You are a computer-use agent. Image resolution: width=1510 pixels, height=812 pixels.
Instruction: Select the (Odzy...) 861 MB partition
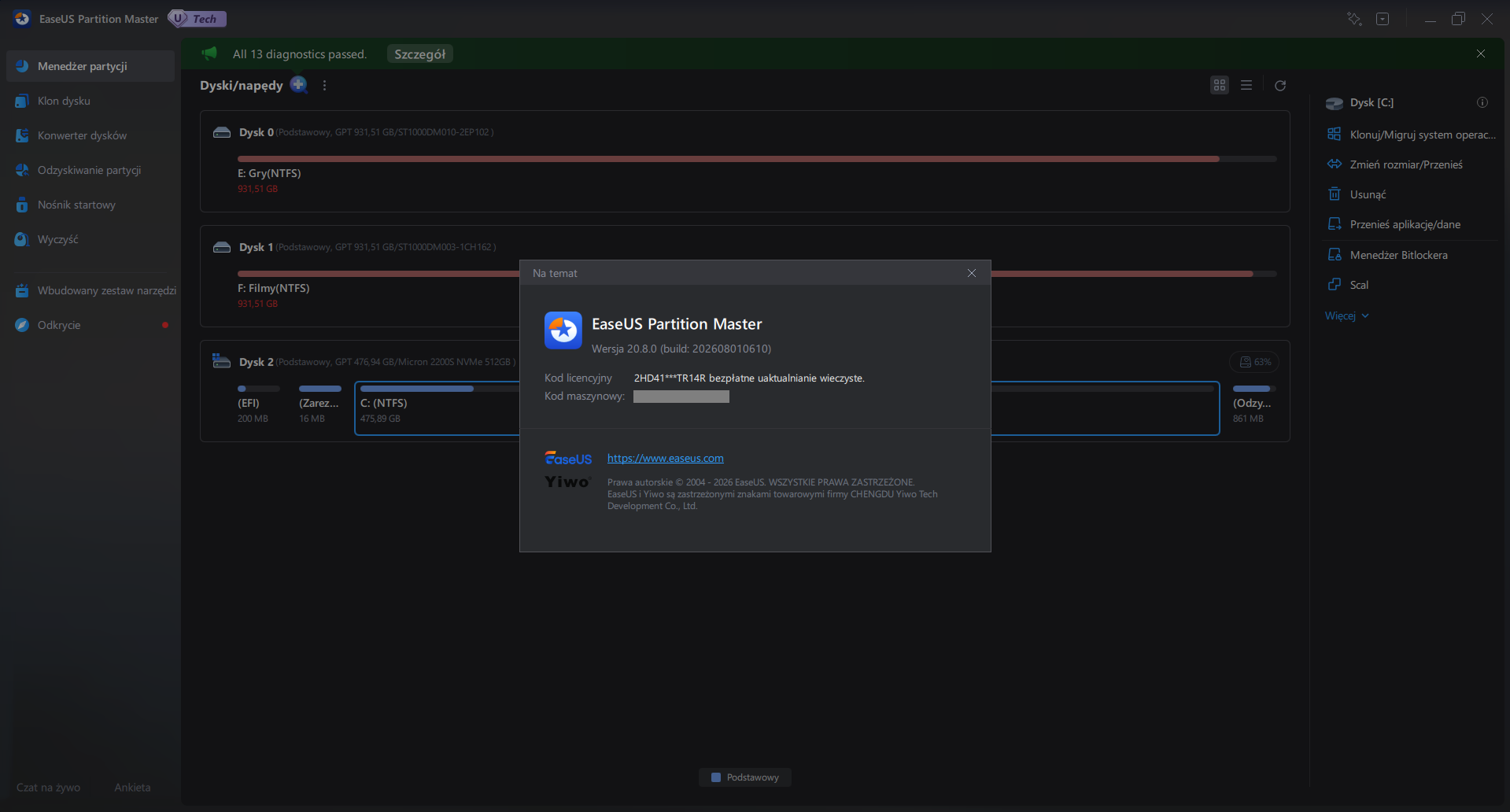click(x=1254, y=404)
